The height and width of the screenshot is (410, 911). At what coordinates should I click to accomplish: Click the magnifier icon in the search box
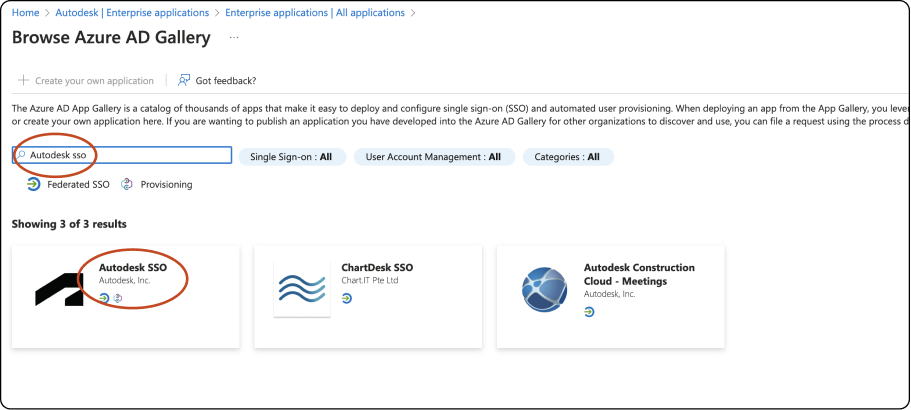(20, 156)
